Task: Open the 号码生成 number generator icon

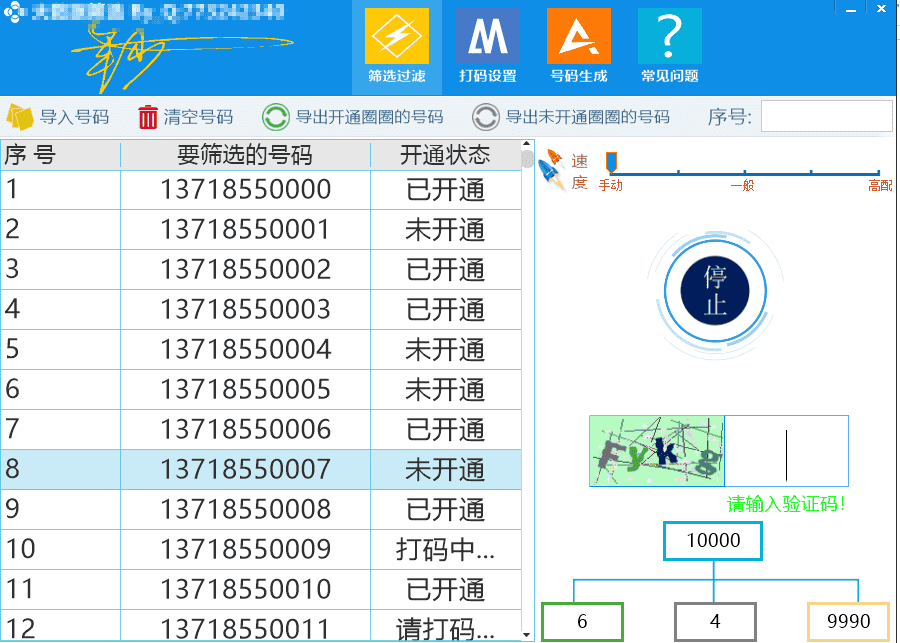Action: [x=578, y=37]
